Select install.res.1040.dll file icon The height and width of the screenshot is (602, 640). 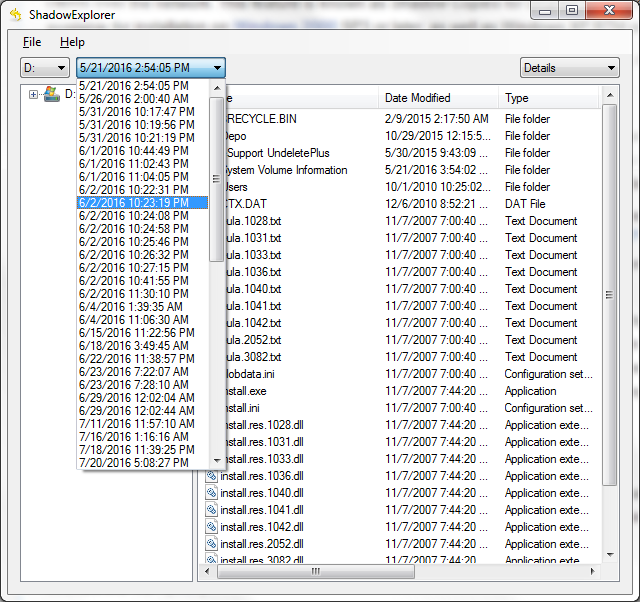[211, 493]
